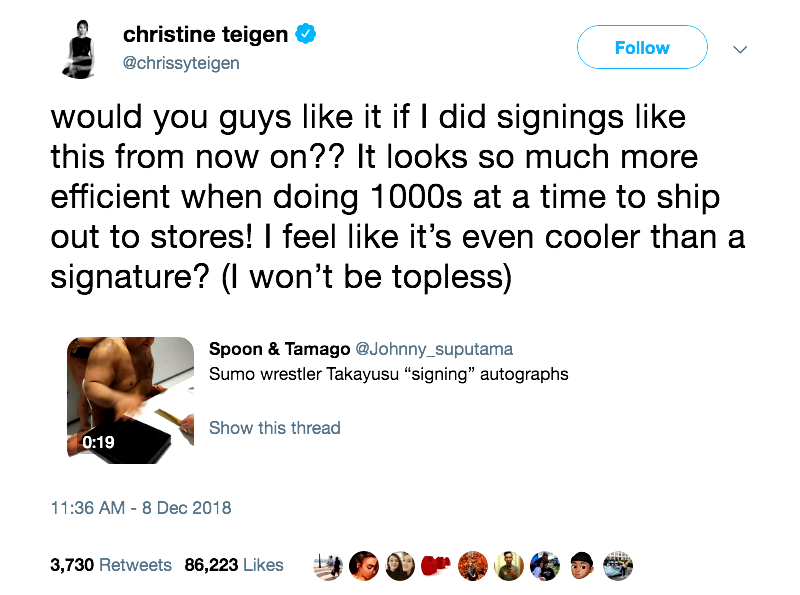Click the orange autumn leaves liker avatar
The width and height of the screenshot is (800, 595).
coord(471,565)
